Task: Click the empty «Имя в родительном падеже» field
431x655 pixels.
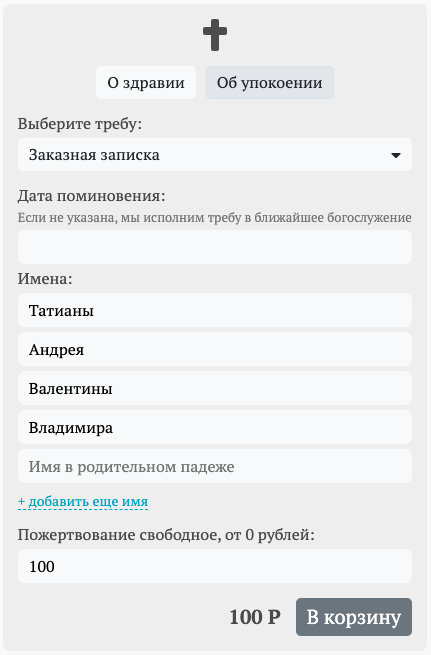Action: point(215,466)
